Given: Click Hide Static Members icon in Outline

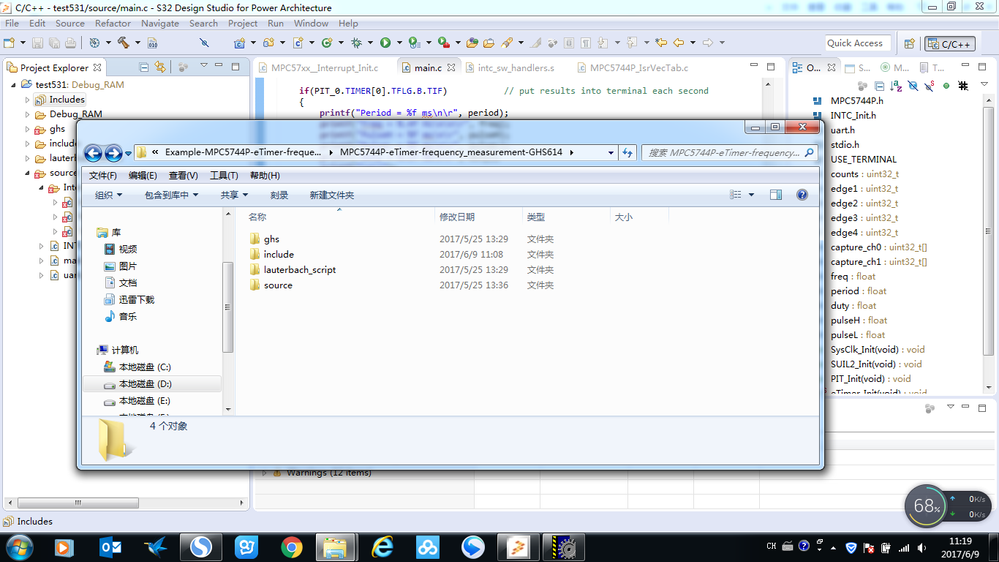Looking at the screenshot, I should (930, 85).
